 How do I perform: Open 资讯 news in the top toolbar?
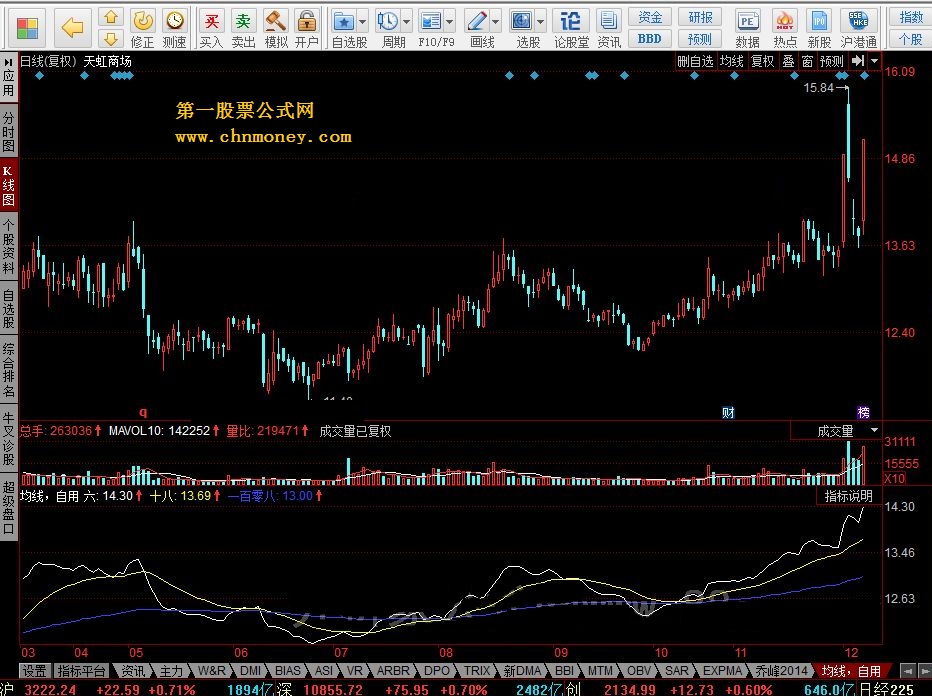tap(609, 29)
